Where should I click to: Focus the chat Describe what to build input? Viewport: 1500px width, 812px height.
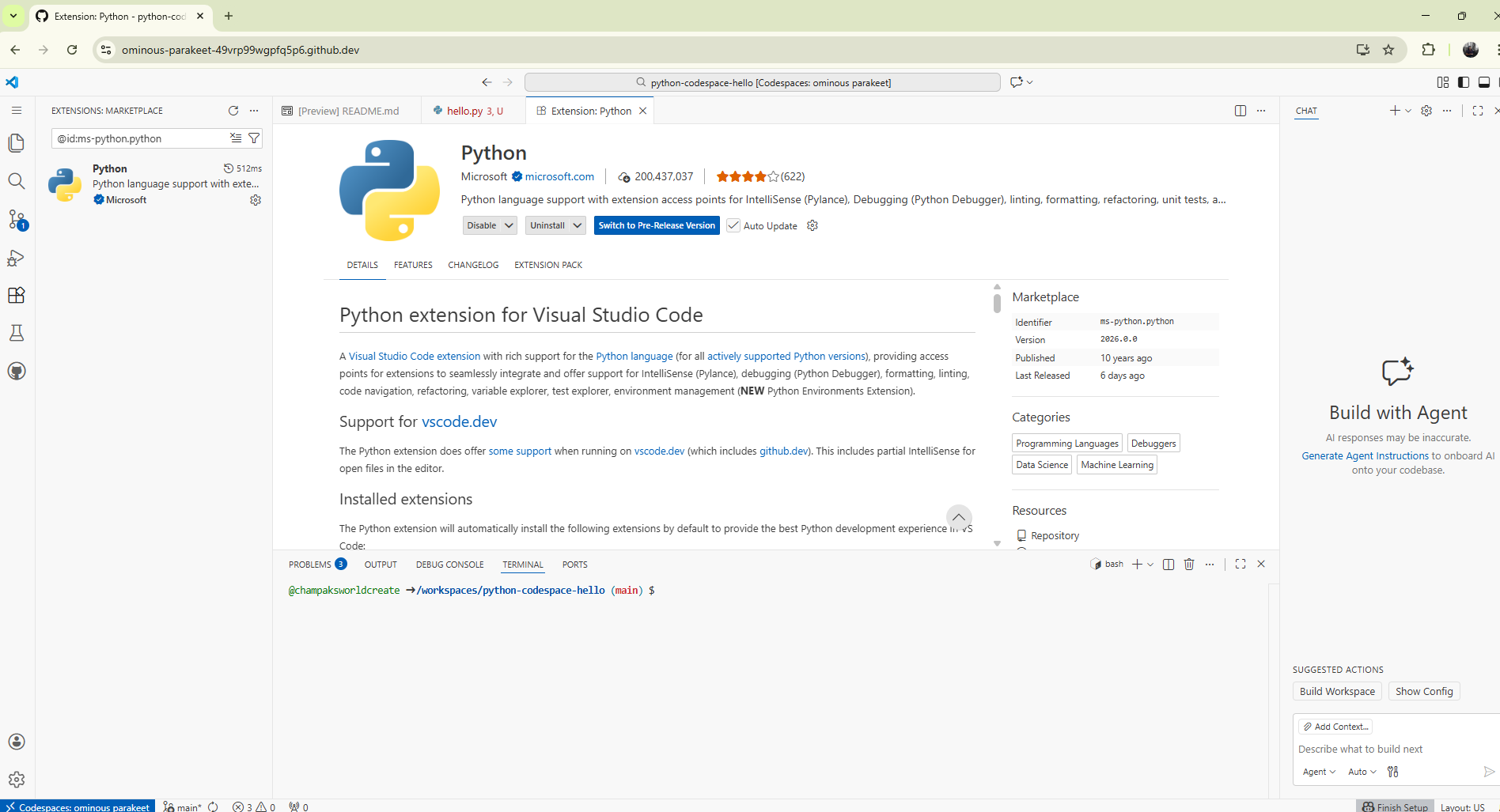1396,750
